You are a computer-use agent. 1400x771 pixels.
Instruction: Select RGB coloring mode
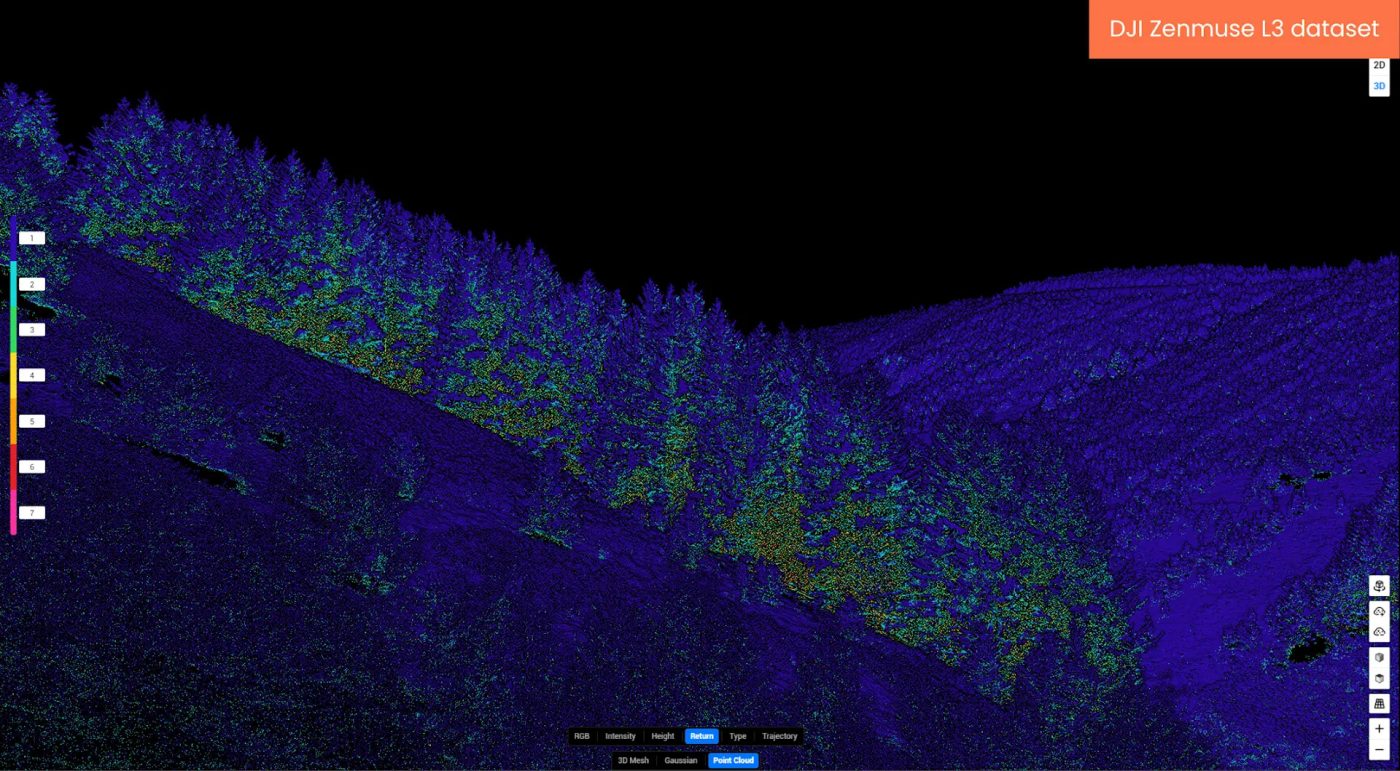pos(581,736)
